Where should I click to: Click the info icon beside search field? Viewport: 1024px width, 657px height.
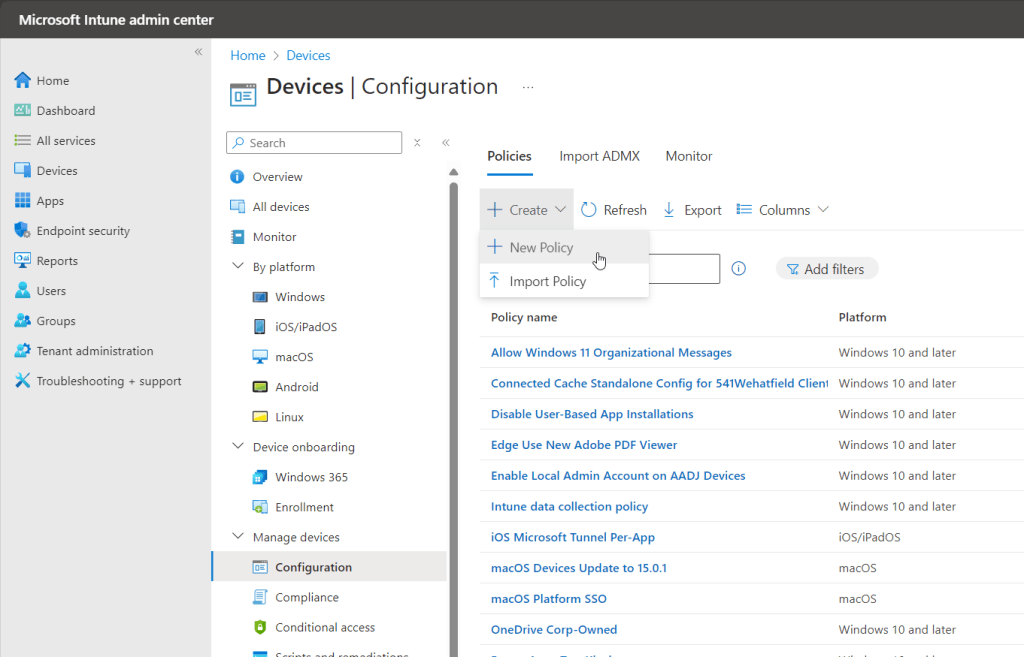[x=739, y=269]
